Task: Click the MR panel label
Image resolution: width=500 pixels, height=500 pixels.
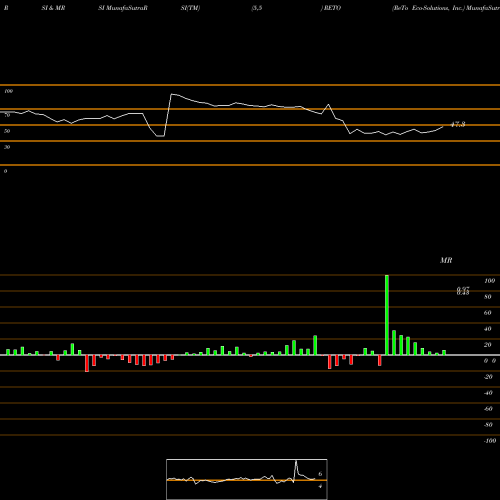Action: click(446, 260)
